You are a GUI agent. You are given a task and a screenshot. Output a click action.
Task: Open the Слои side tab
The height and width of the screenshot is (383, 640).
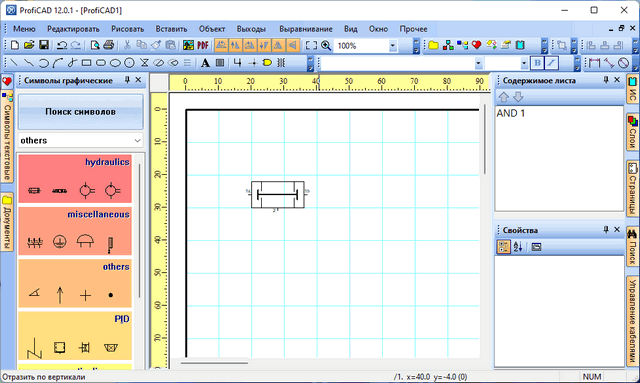(632, 132)
